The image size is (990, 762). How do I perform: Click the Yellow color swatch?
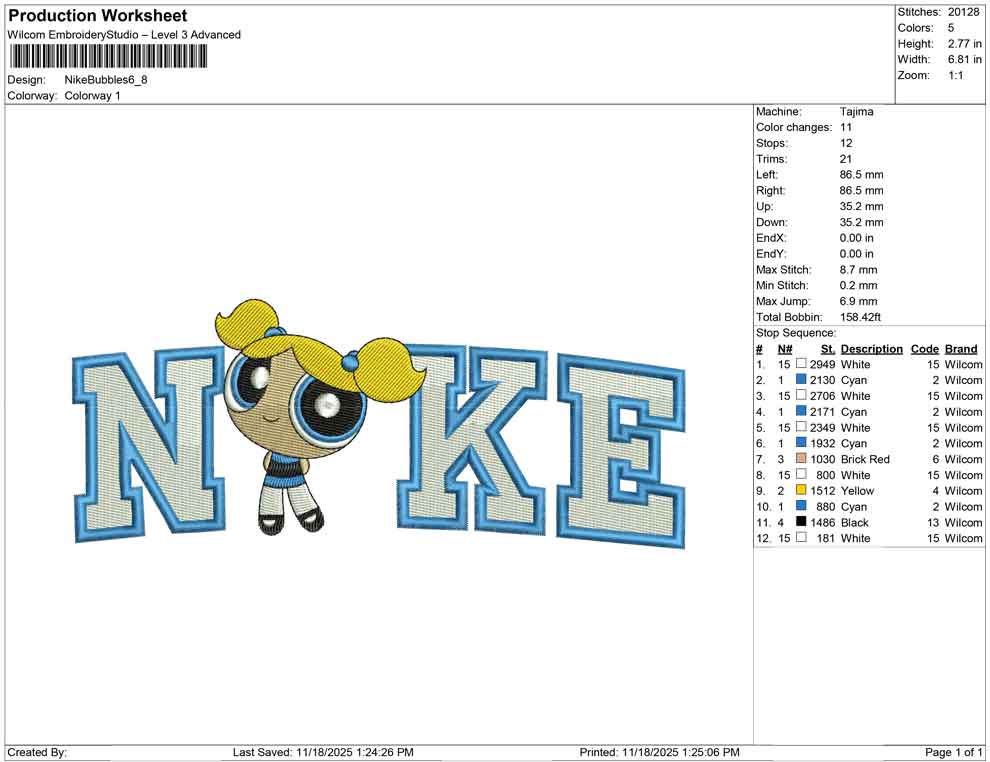point(801,490)
